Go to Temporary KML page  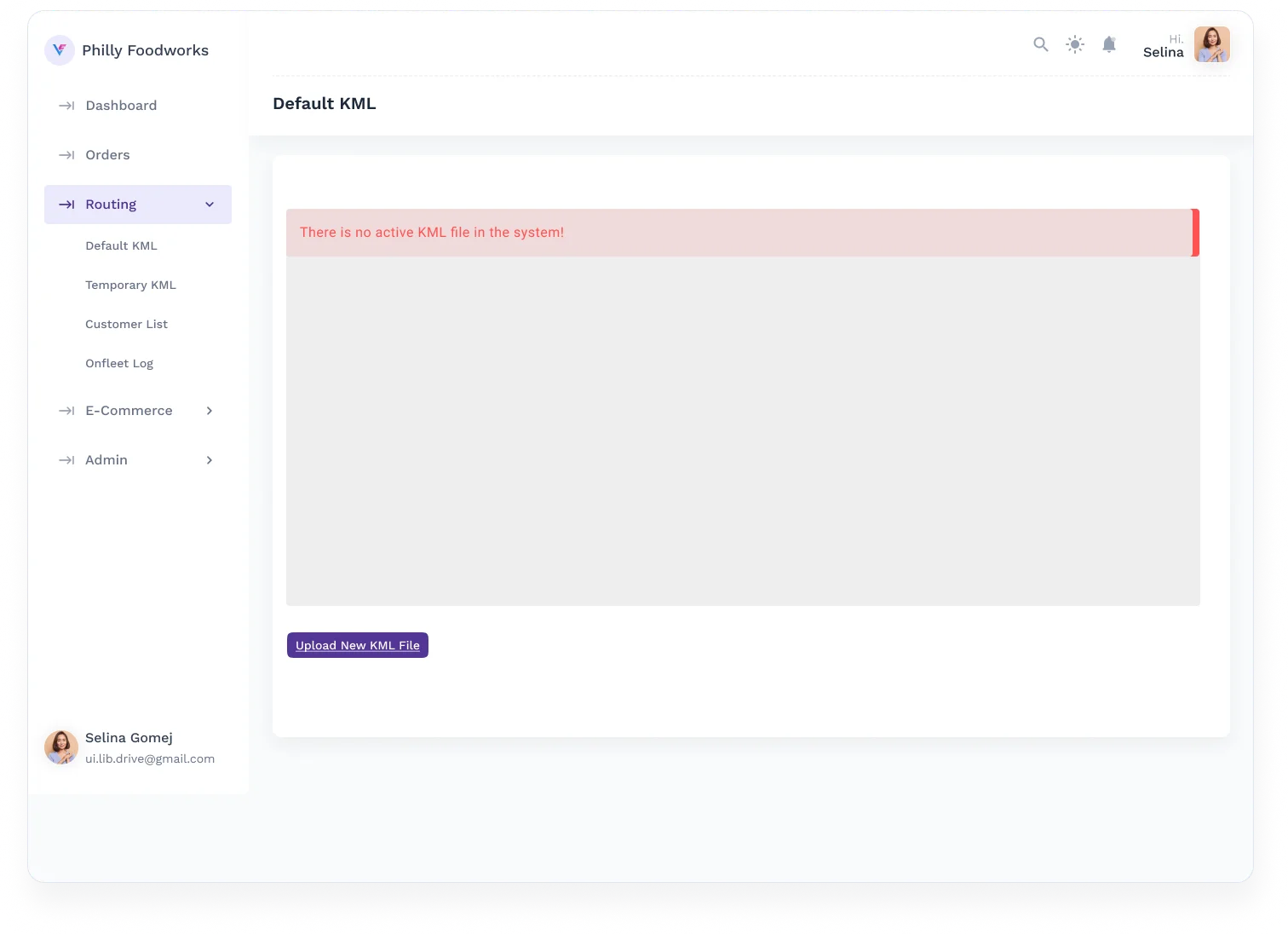130,285
